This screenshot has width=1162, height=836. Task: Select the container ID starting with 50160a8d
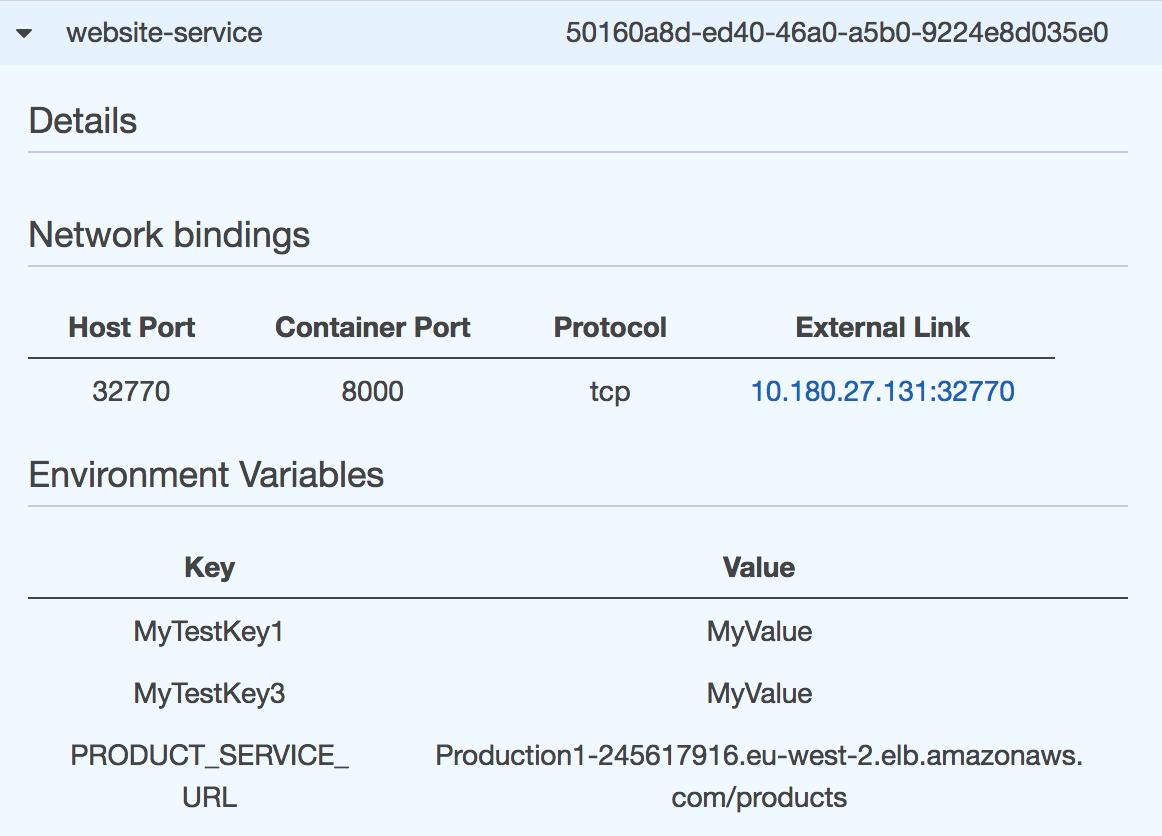click(x=836, y=32)
